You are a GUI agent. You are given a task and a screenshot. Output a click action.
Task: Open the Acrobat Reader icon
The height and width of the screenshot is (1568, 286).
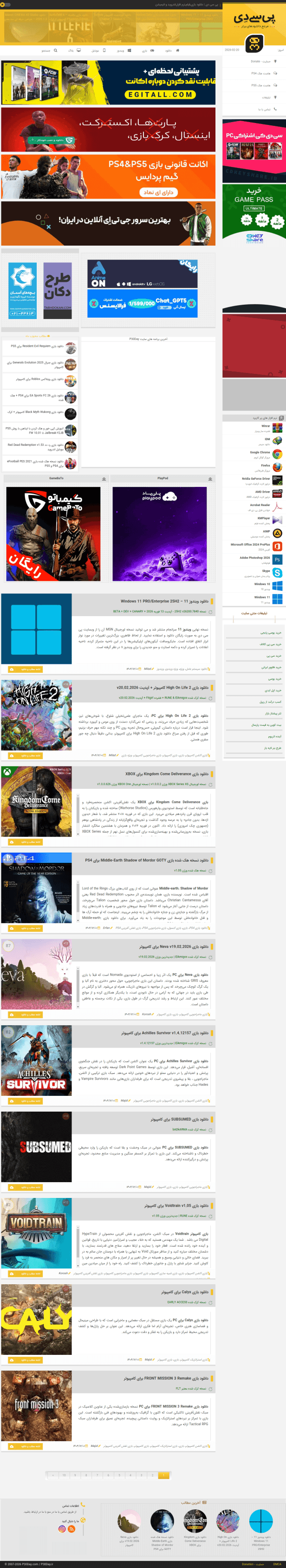click(x=277, y=506)
